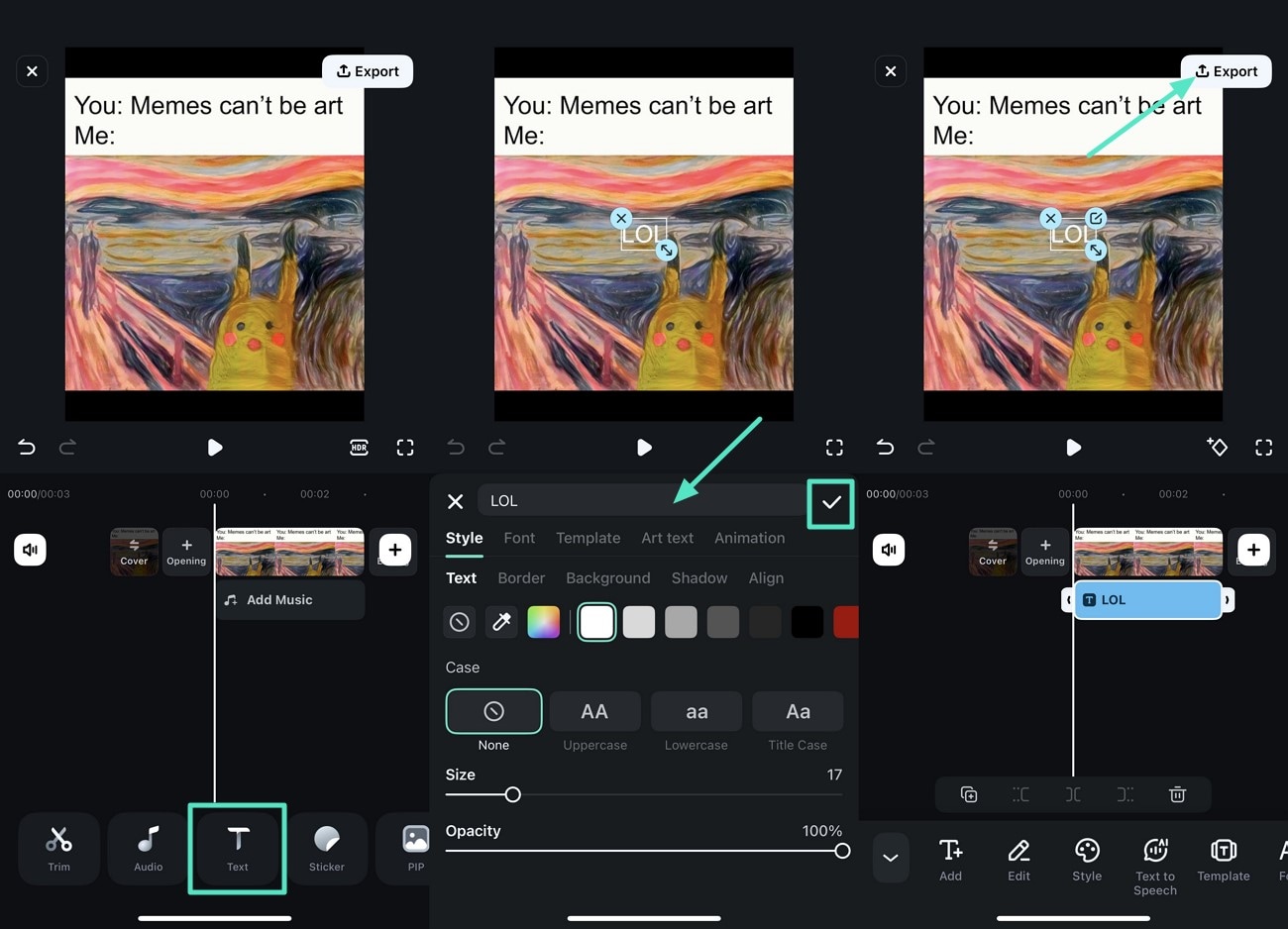Screen dimensions: 1288x929
Task: Close the editor in left panel
Action: click(x=32, y=71)
